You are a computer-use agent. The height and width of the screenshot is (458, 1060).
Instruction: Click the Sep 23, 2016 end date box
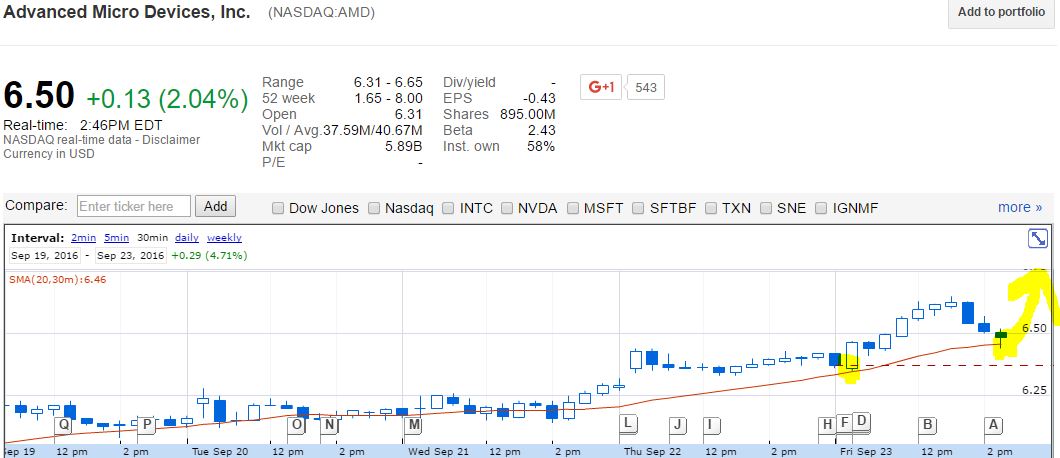click(x=131, y=256)
